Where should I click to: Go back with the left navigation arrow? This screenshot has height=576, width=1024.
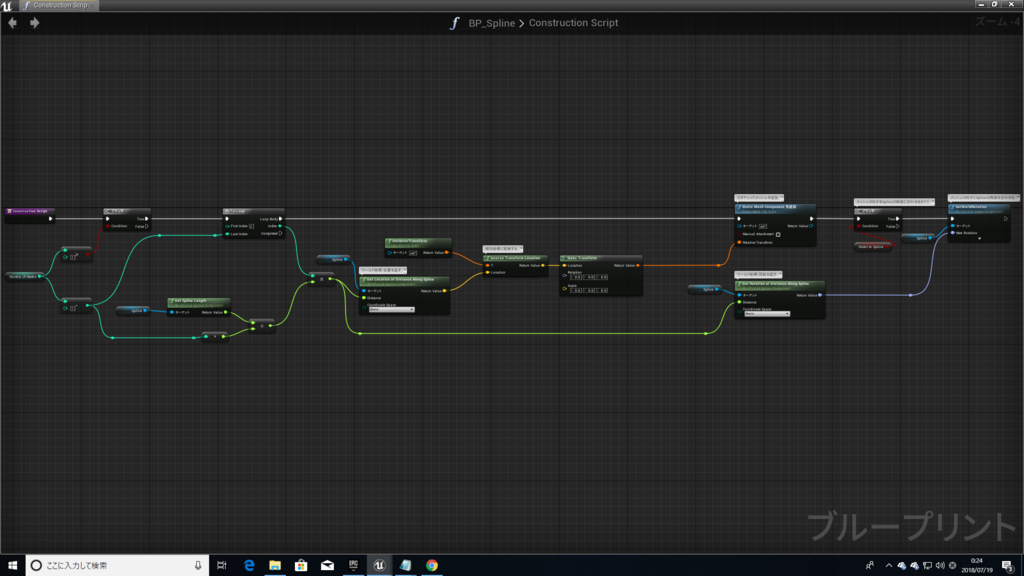point(12,23)
